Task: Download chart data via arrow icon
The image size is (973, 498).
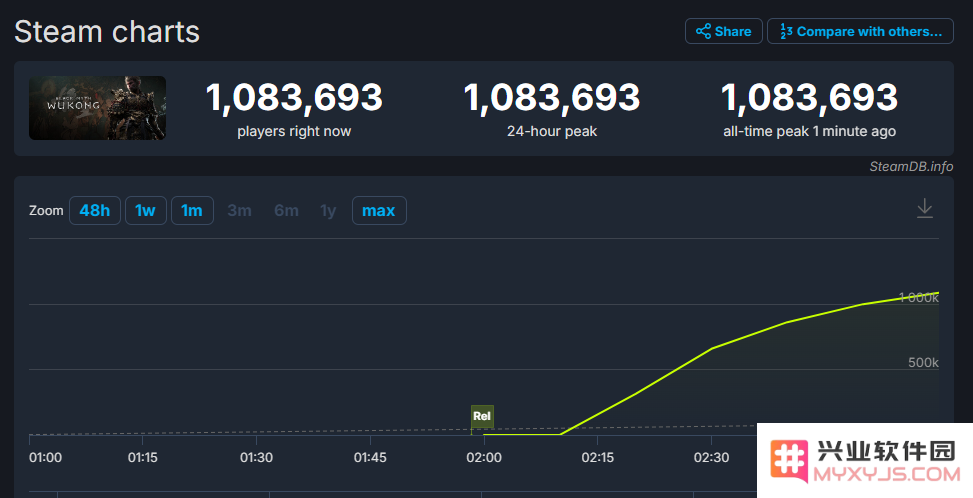Action: (925, 208)
